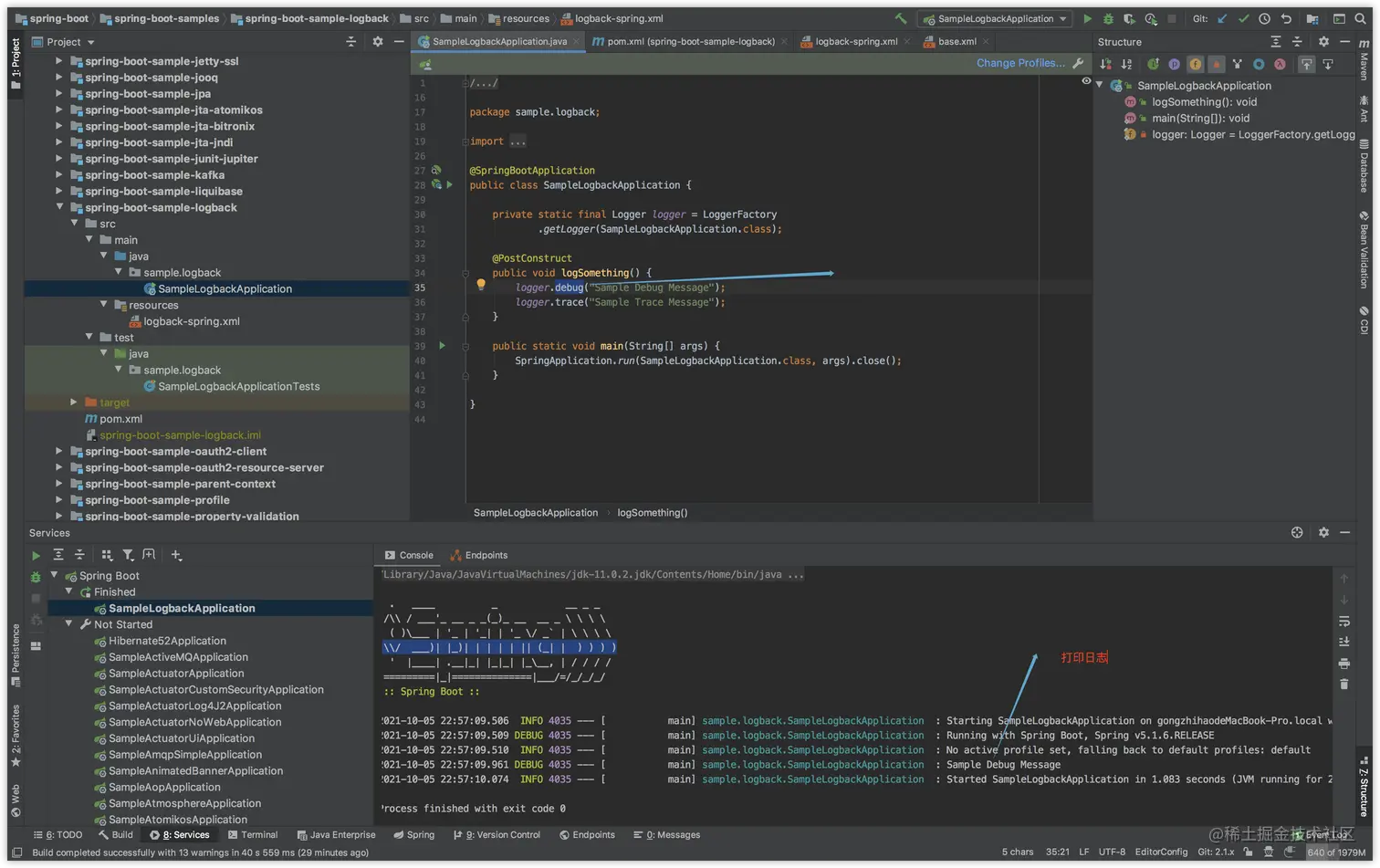Clear console output with the trash icon
Image resolution: width=1380 pixels, height=868 pixels.
tap(1343, 684)
